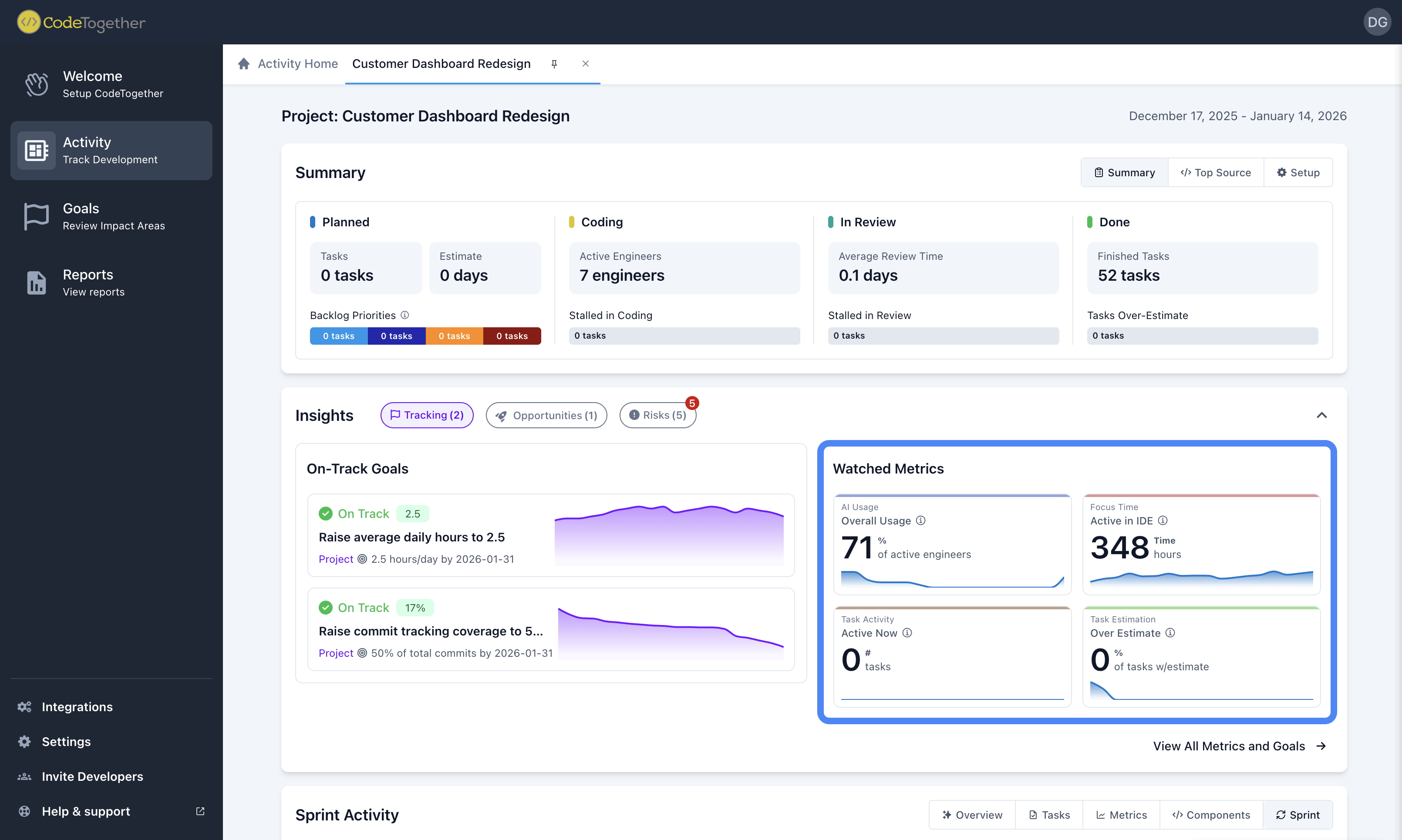The height and width of the screenshot is (840, 1402).
Task: Open Reports from the sidebar
Action: tap(88, 282)
